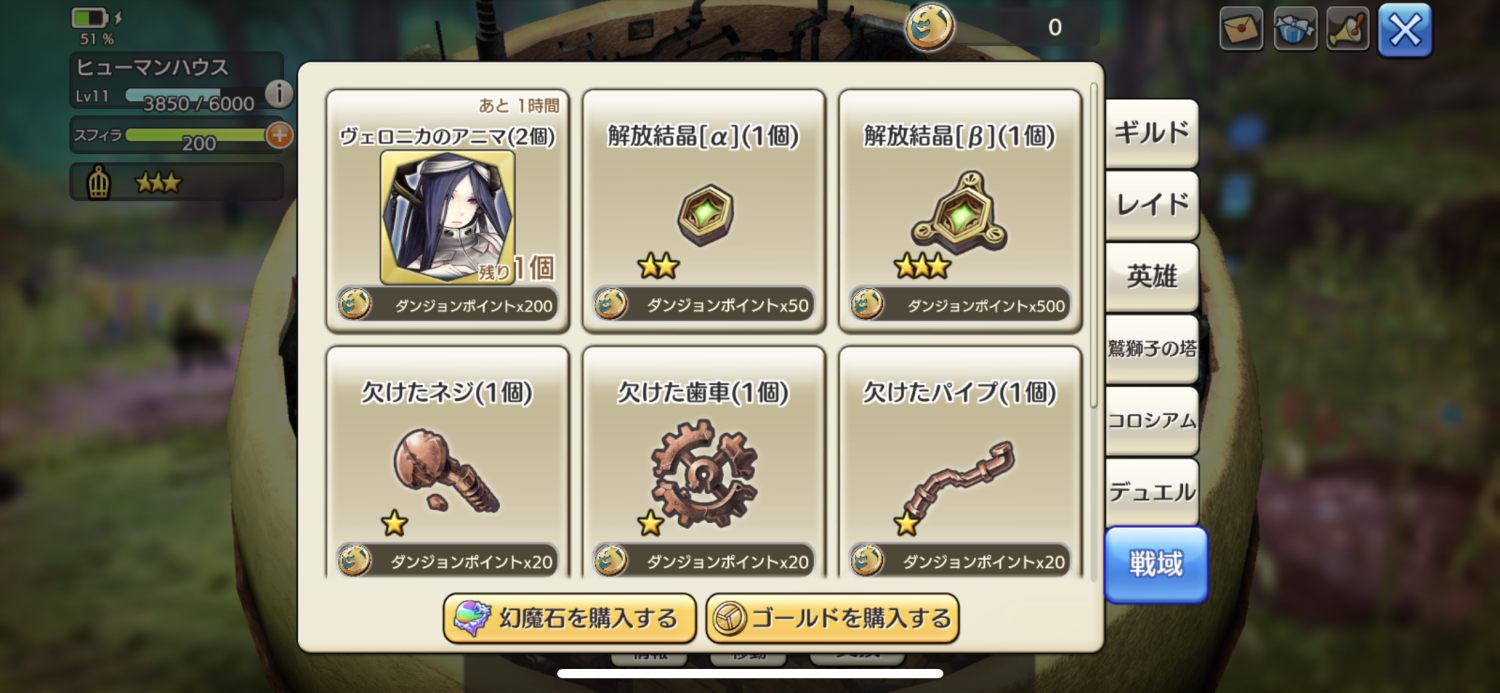Tap the orange plus next to スフィラ
Screen dimensions: 1500x693
pos(279,135)
